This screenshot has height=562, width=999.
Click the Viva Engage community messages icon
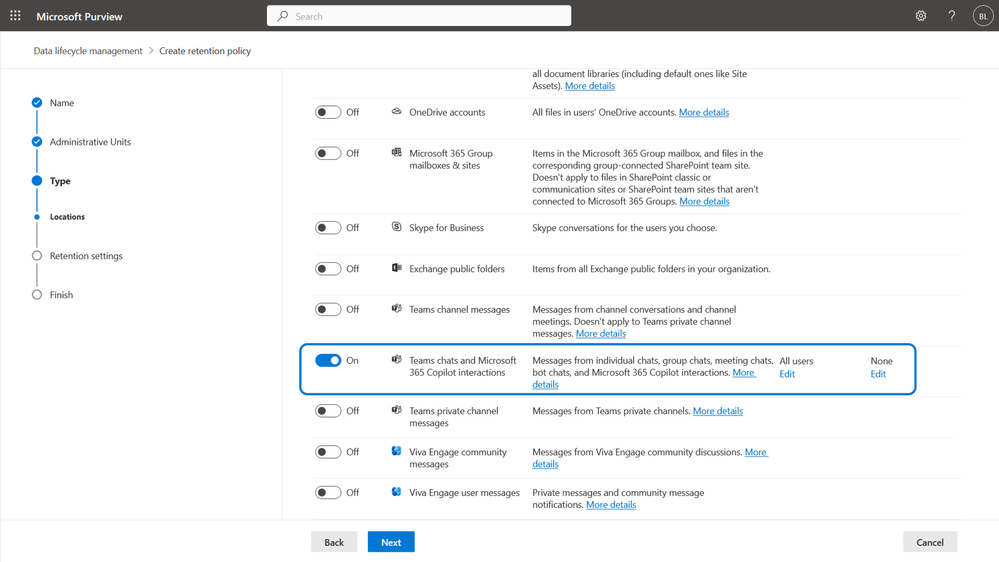397,451
